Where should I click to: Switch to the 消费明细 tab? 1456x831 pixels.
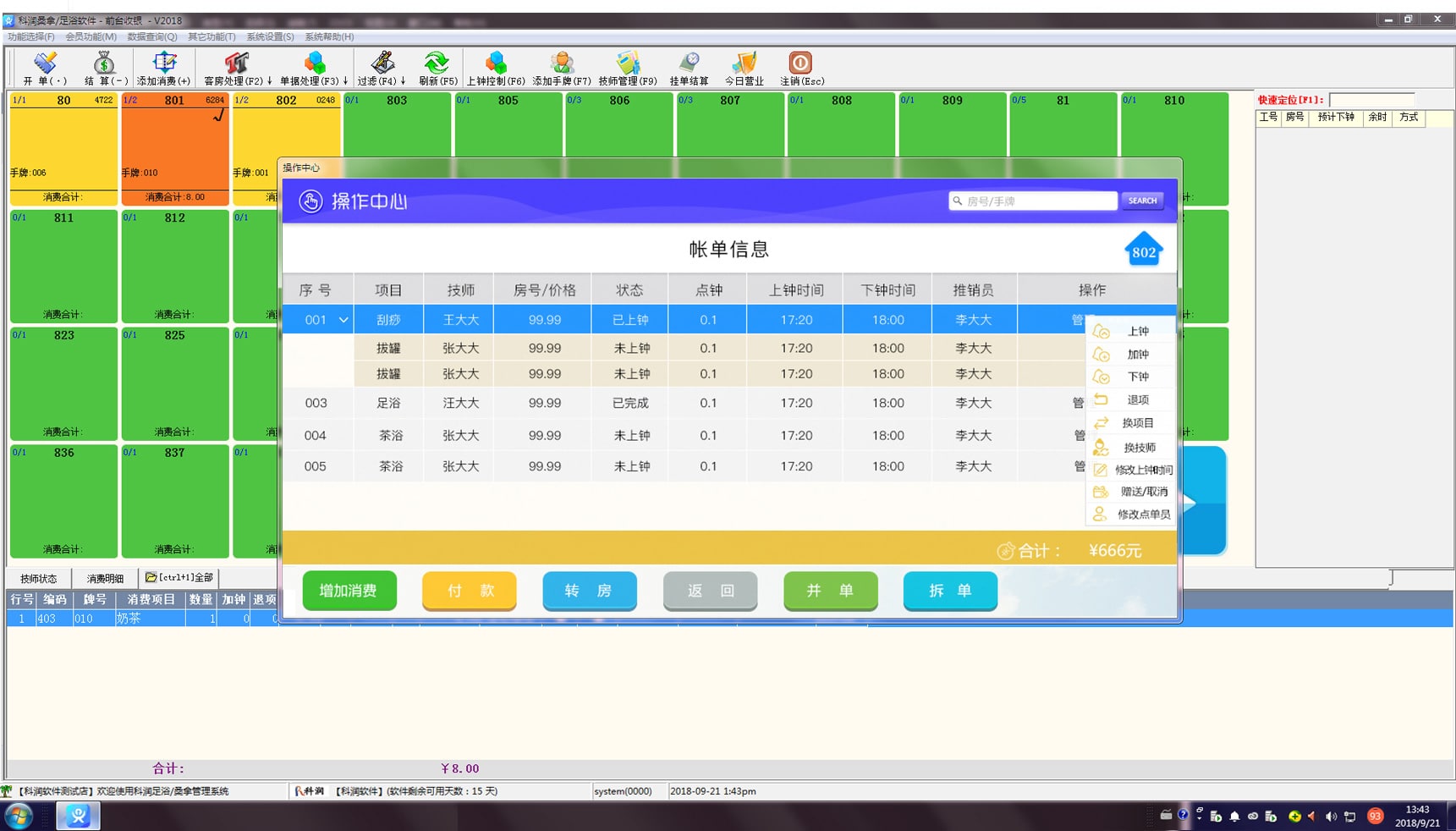click(105, 579)
